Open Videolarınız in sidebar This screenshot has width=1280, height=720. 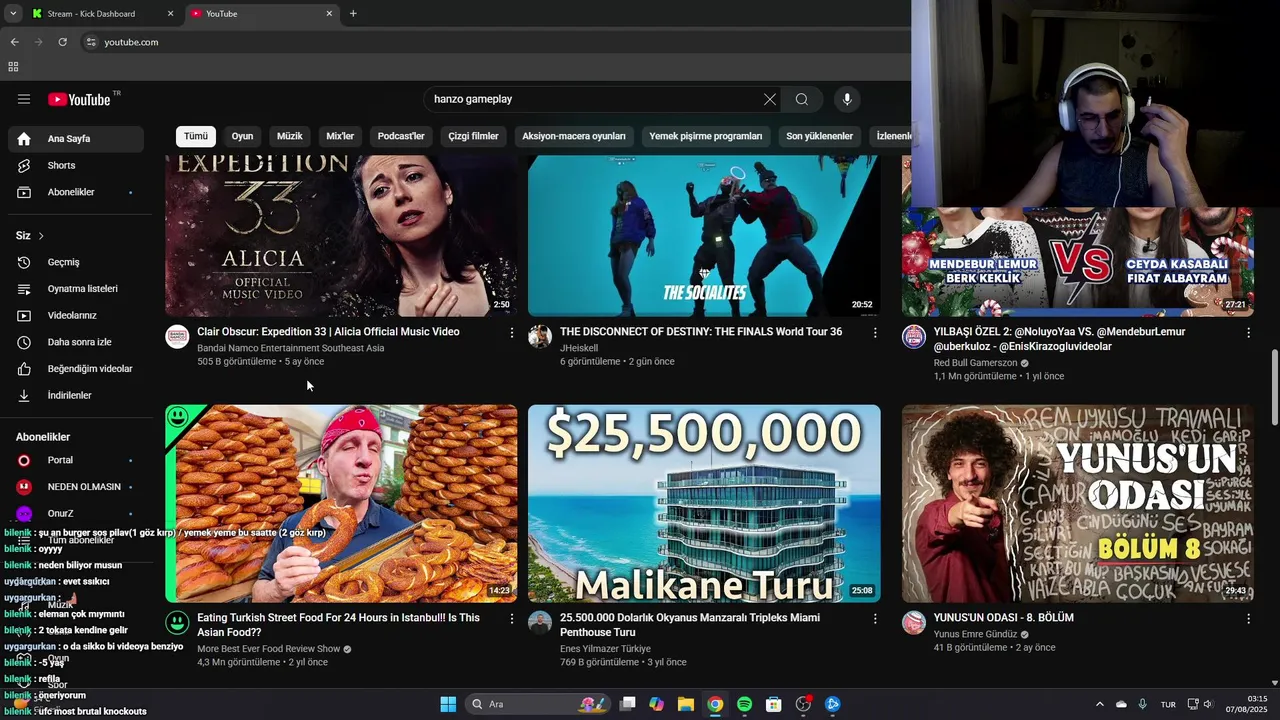pos(76,316)
